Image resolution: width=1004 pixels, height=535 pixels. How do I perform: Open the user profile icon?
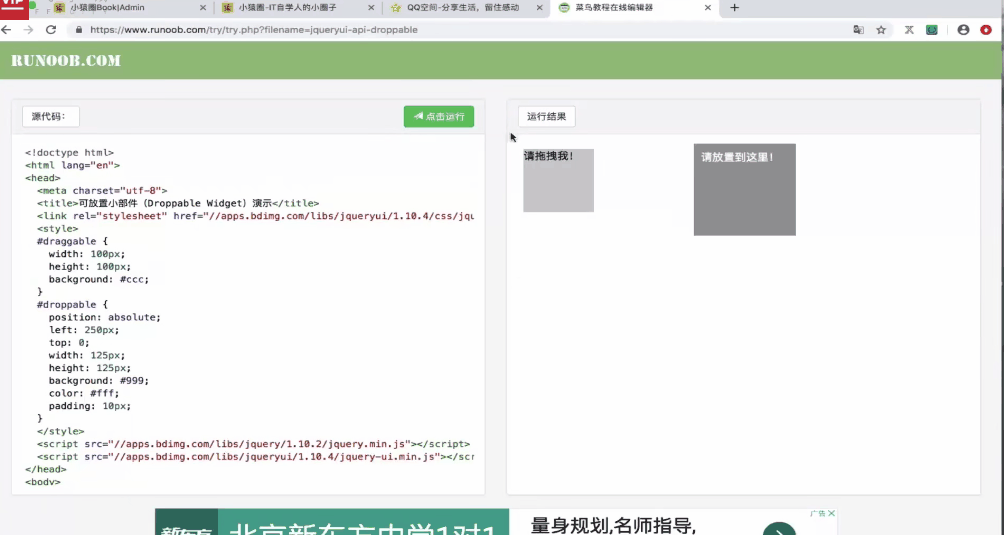pos(963,29)
